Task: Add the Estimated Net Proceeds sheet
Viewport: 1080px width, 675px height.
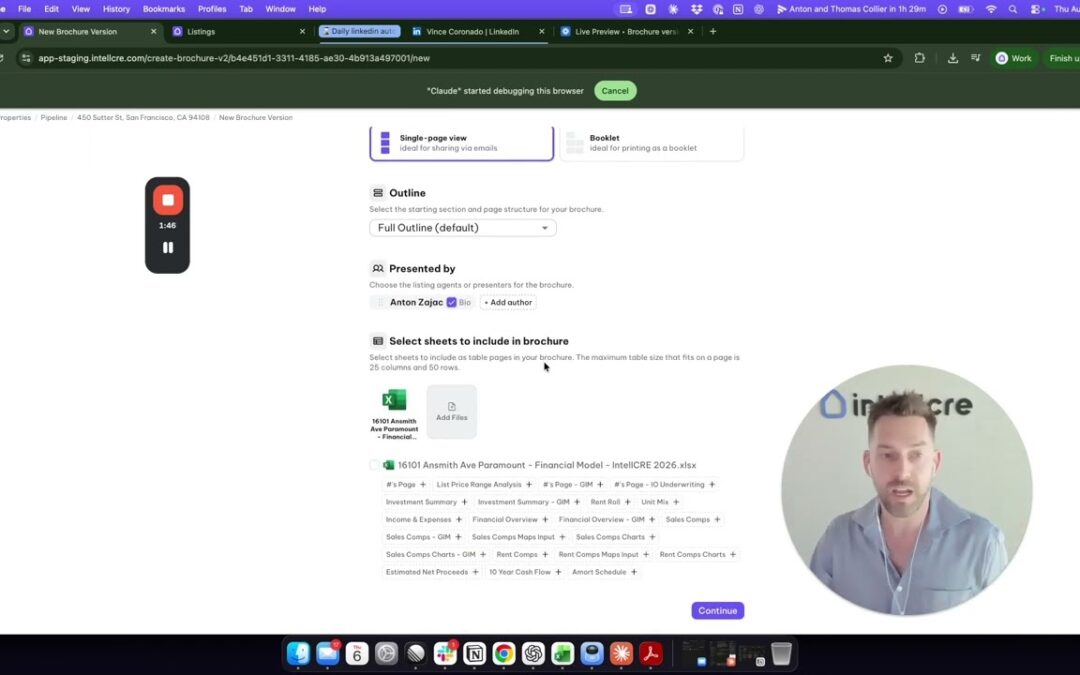Action: pyautogui.click(x=475, y=572)
